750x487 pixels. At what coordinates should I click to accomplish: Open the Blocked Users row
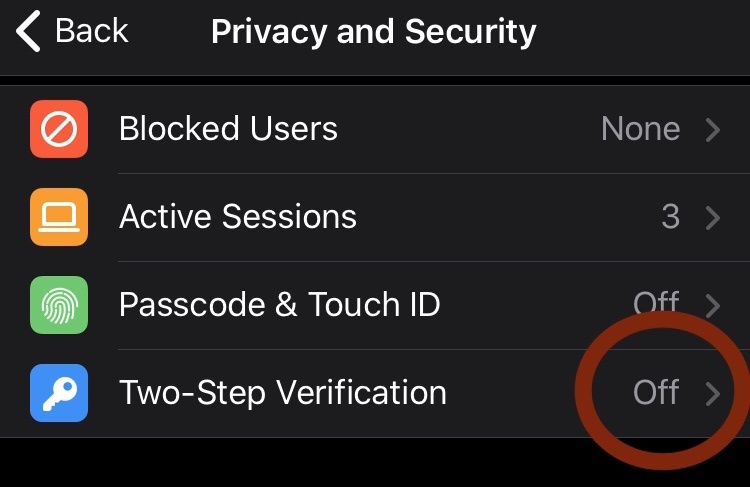pos(375,129)
